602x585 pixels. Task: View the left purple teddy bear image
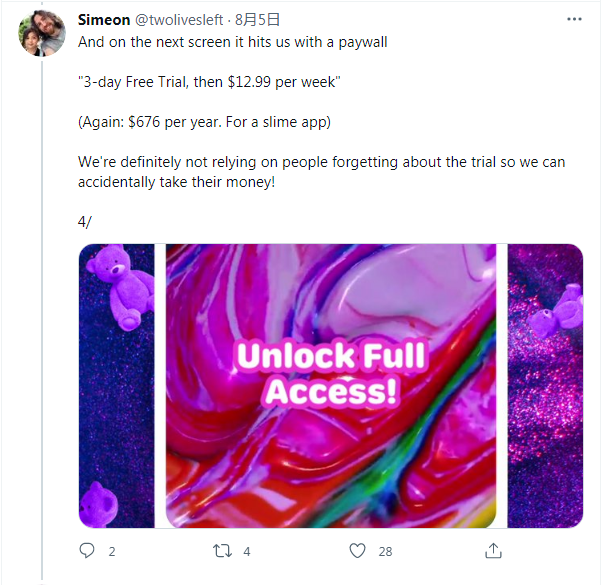click(116, 386)
